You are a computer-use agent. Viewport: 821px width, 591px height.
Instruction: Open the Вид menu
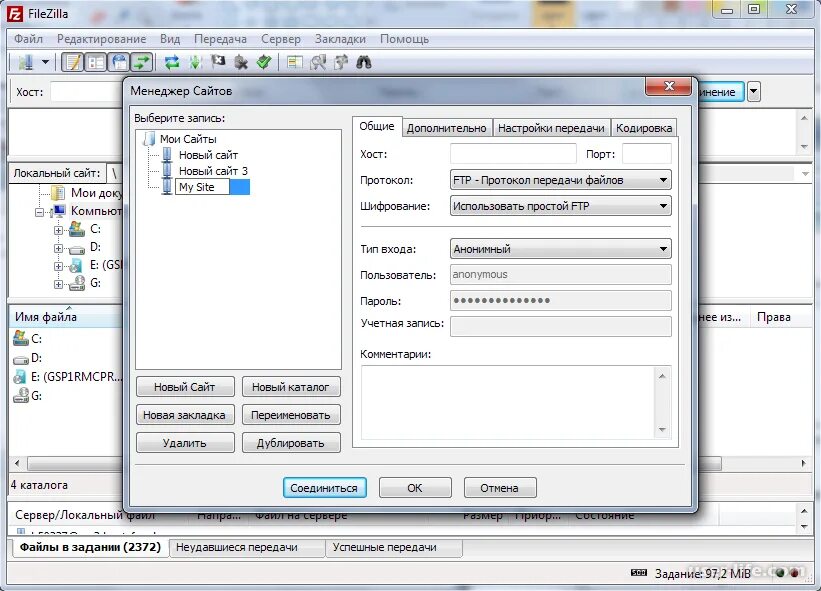pyautogui.click(x=170, y=39)
